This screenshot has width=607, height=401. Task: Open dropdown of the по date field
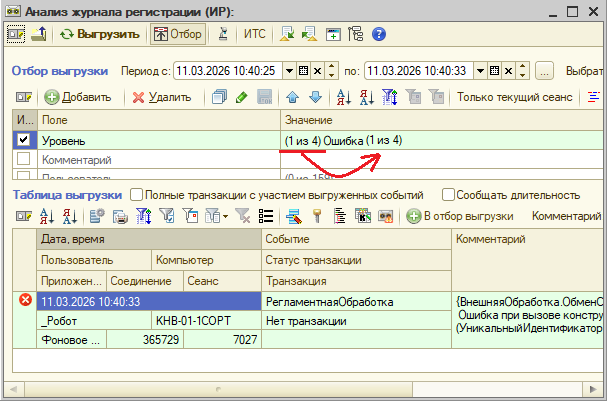tap(480, 71)
